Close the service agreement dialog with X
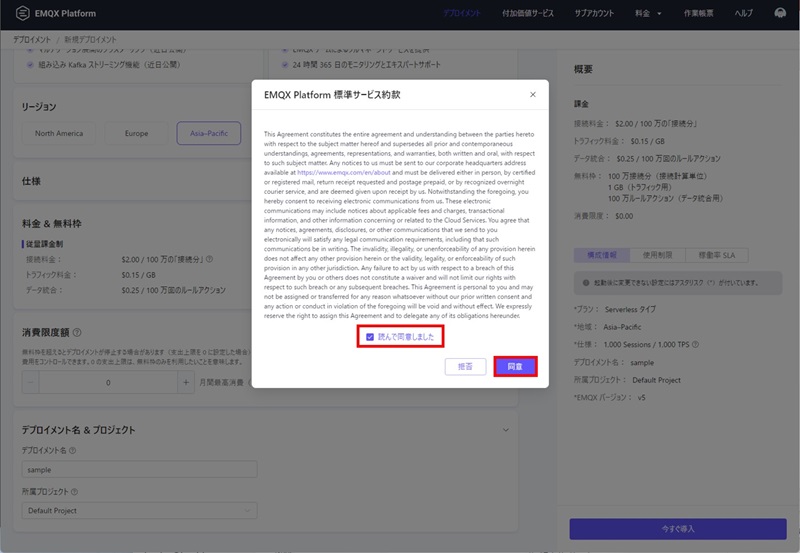The height and width of the screenshot is (553, 800). [x=533, y=94]
